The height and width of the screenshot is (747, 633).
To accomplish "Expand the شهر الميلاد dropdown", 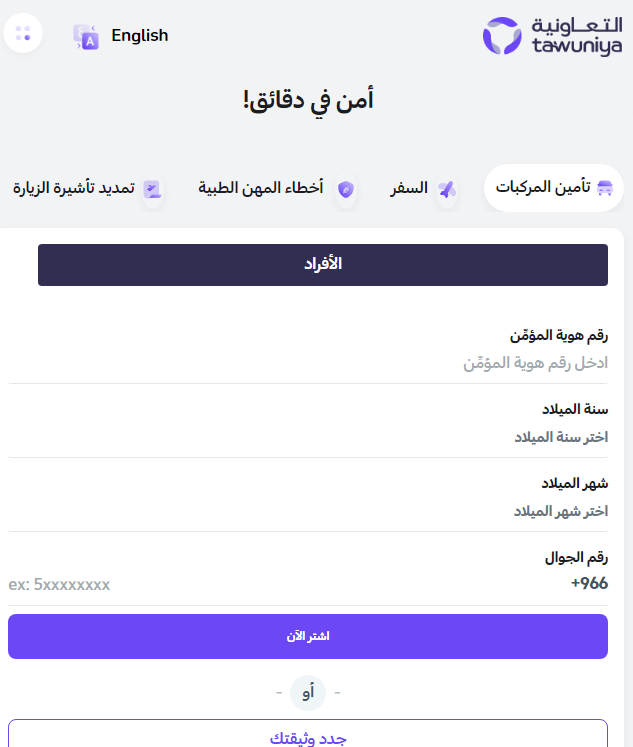I will (x=400, y=511).
